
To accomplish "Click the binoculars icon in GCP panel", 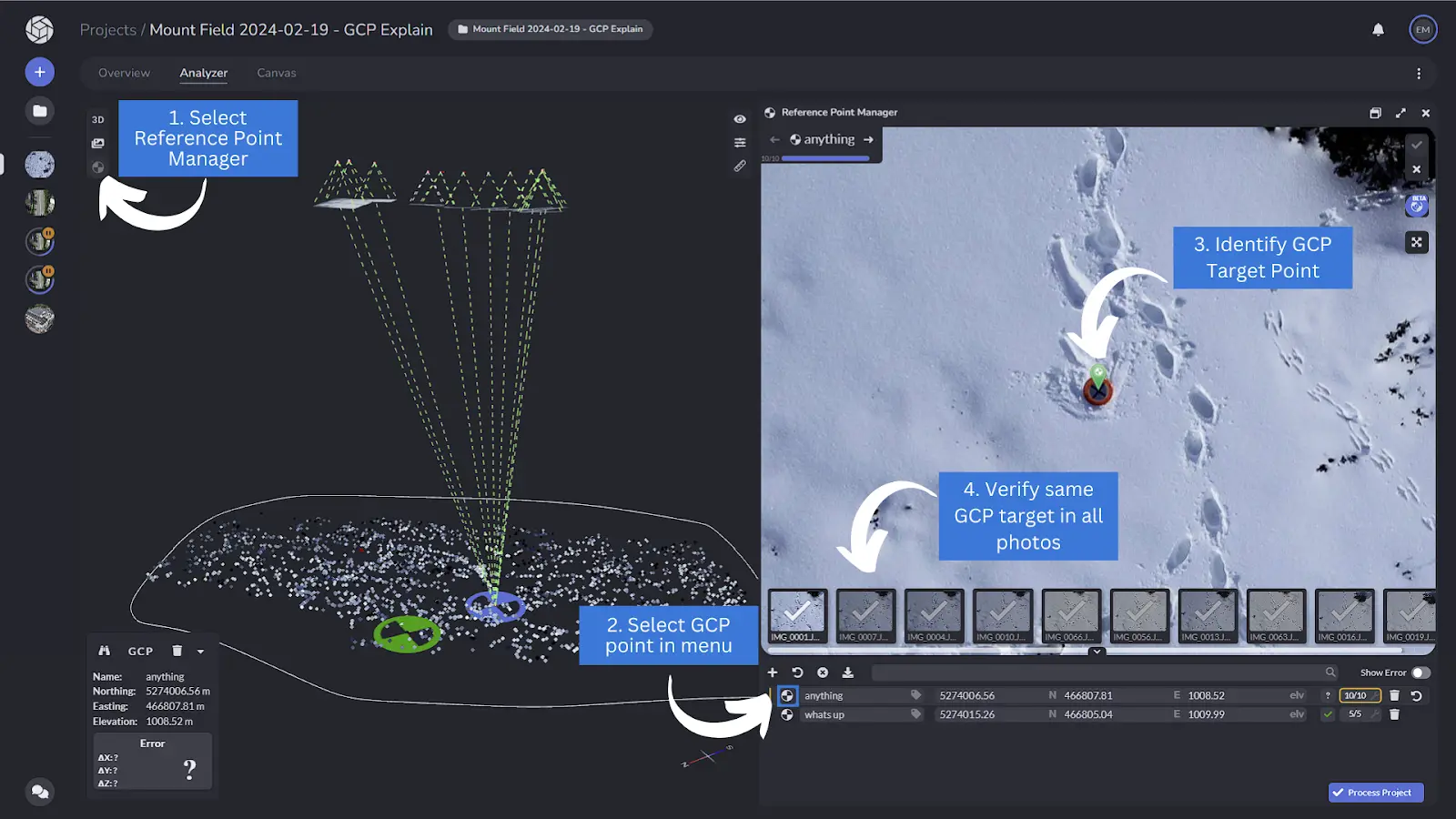I will pyautogui.click(x=105, y=651).
